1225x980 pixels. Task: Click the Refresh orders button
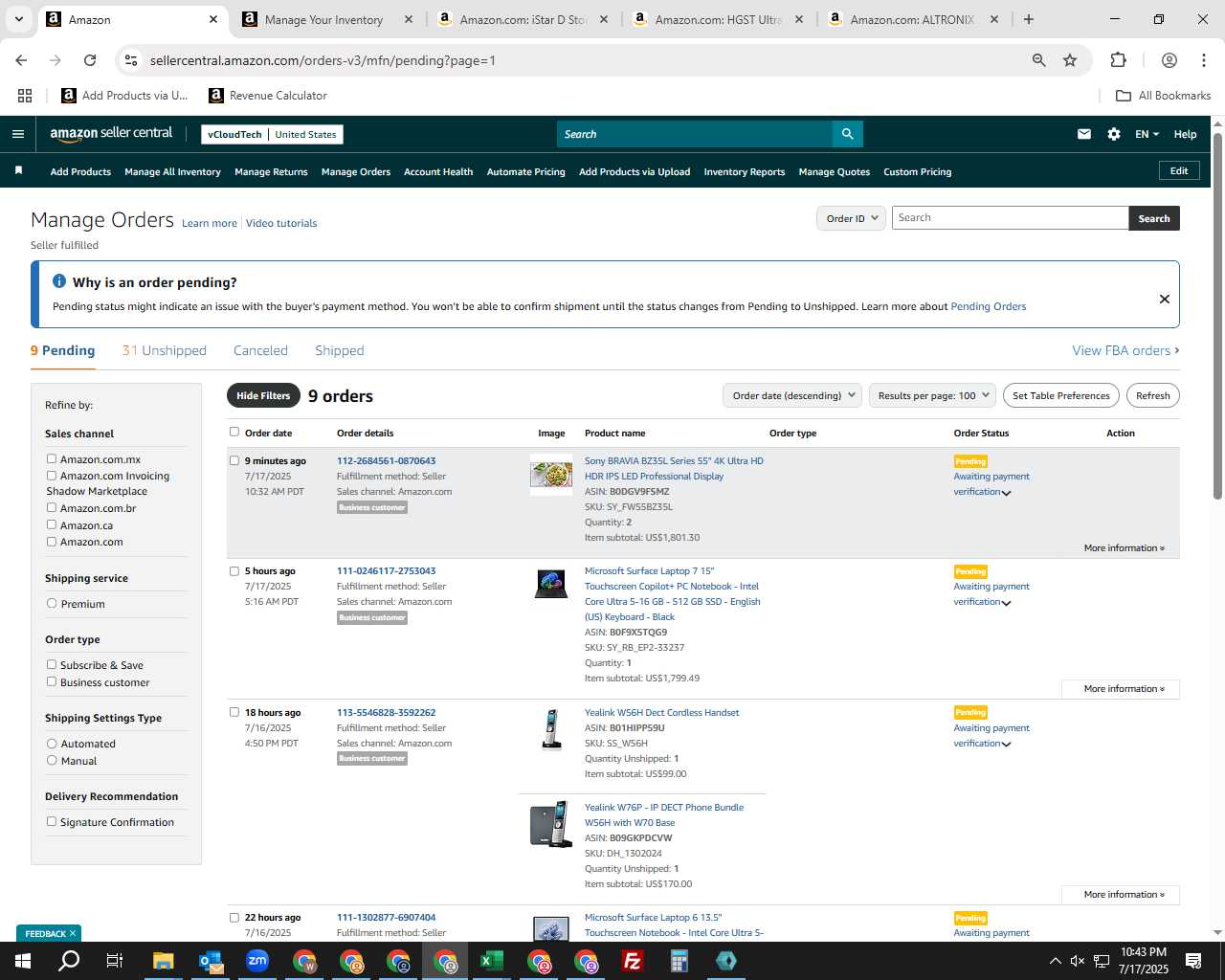coord(1153,395)
